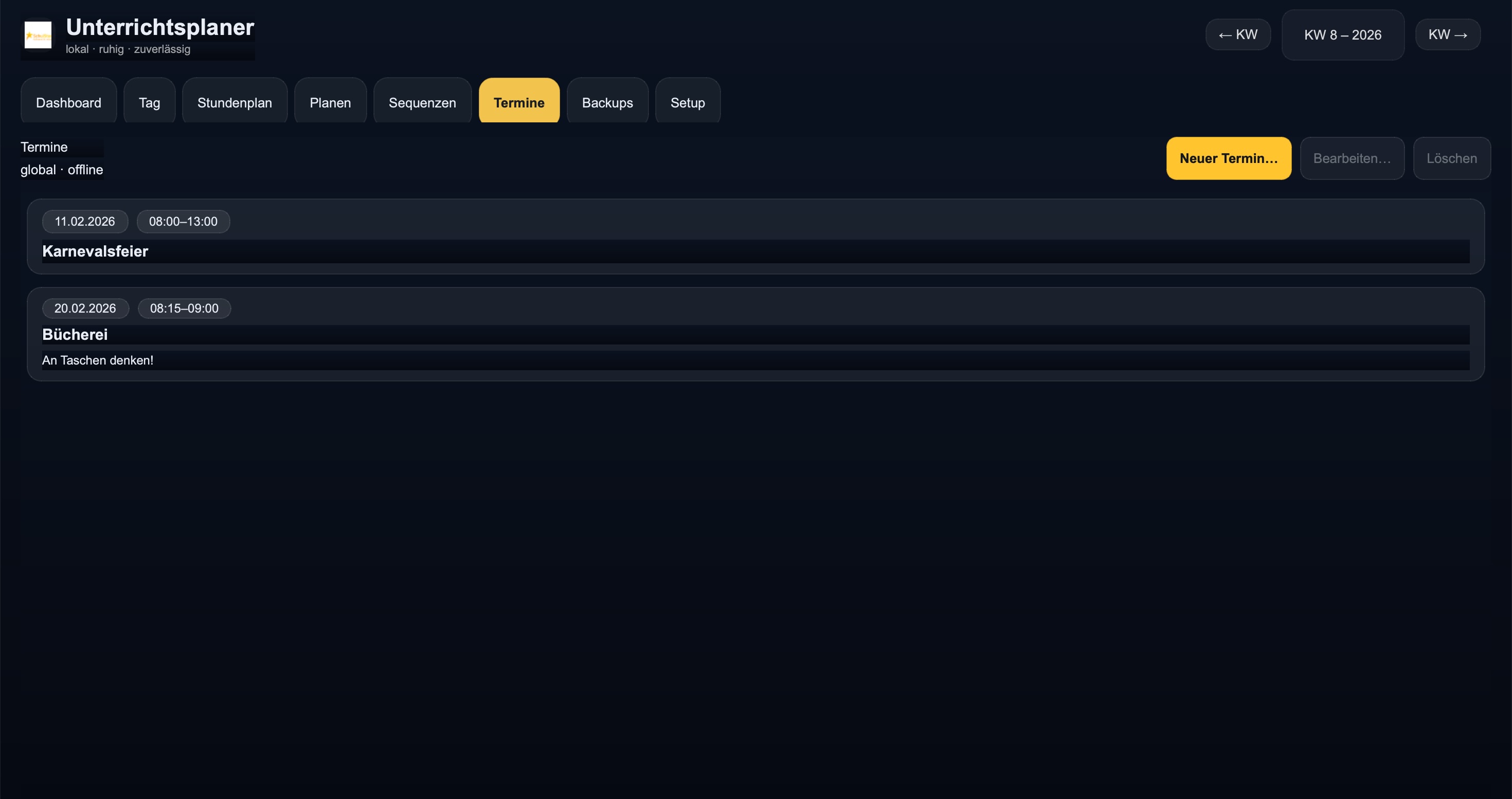
Task: Click the 08:15–09:00 time chip
Action: [x=184, y=308]
